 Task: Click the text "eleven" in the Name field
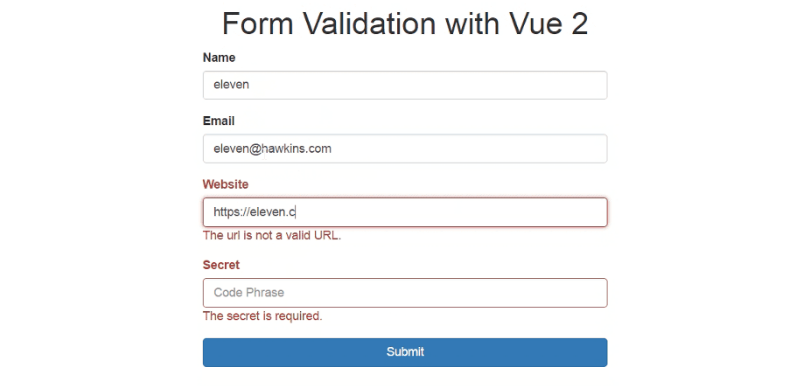click(x=231, y=84)
